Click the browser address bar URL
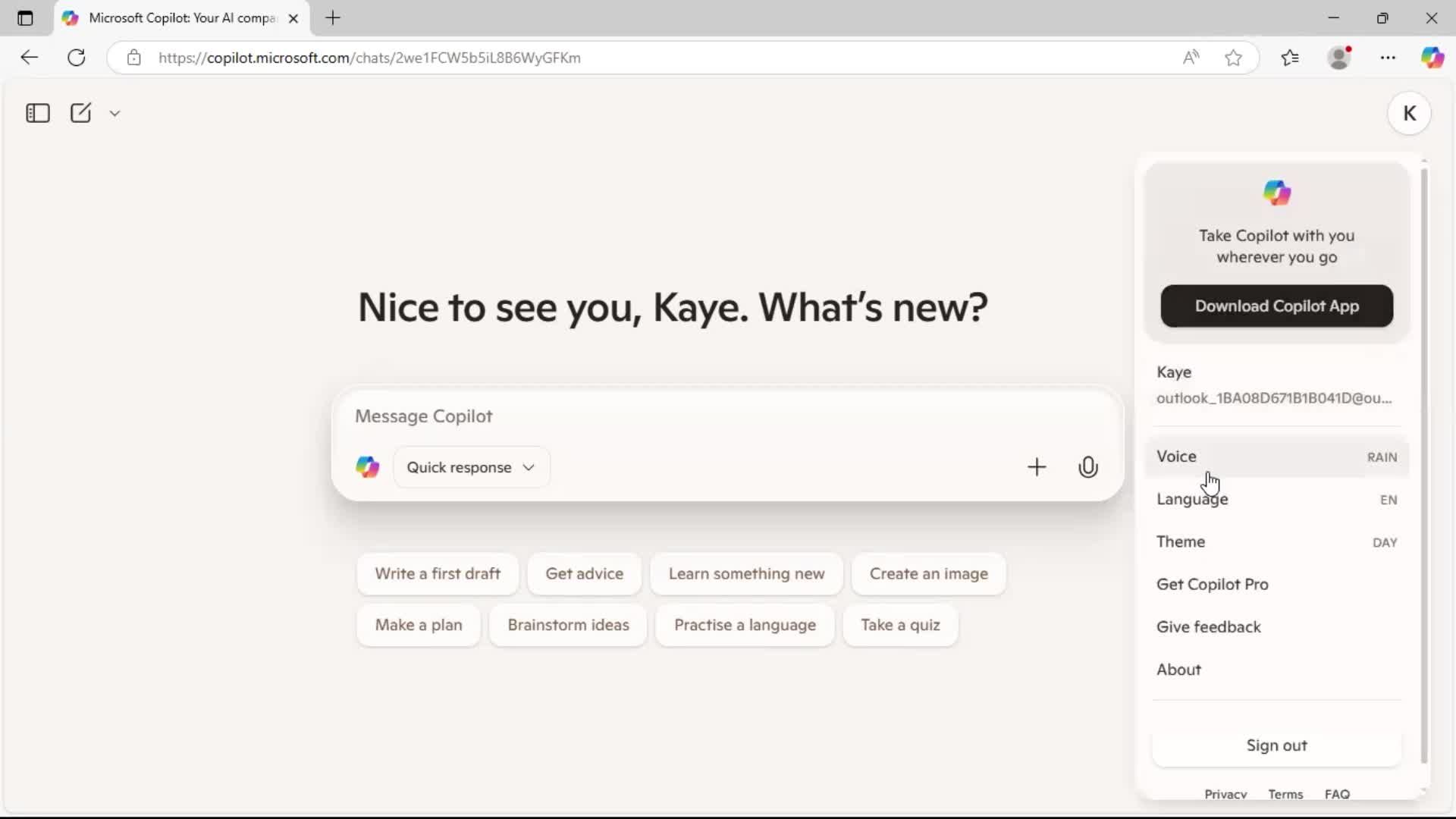The height and width of the screenshot is (819, 1456). [369, 58]
